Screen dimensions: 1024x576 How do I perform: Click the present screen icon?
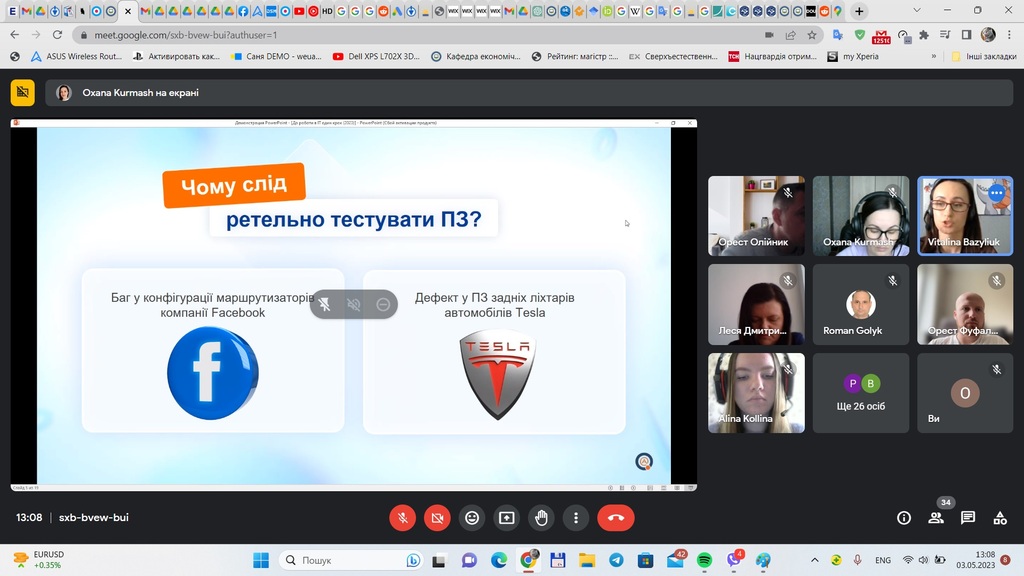pos(507,518)
